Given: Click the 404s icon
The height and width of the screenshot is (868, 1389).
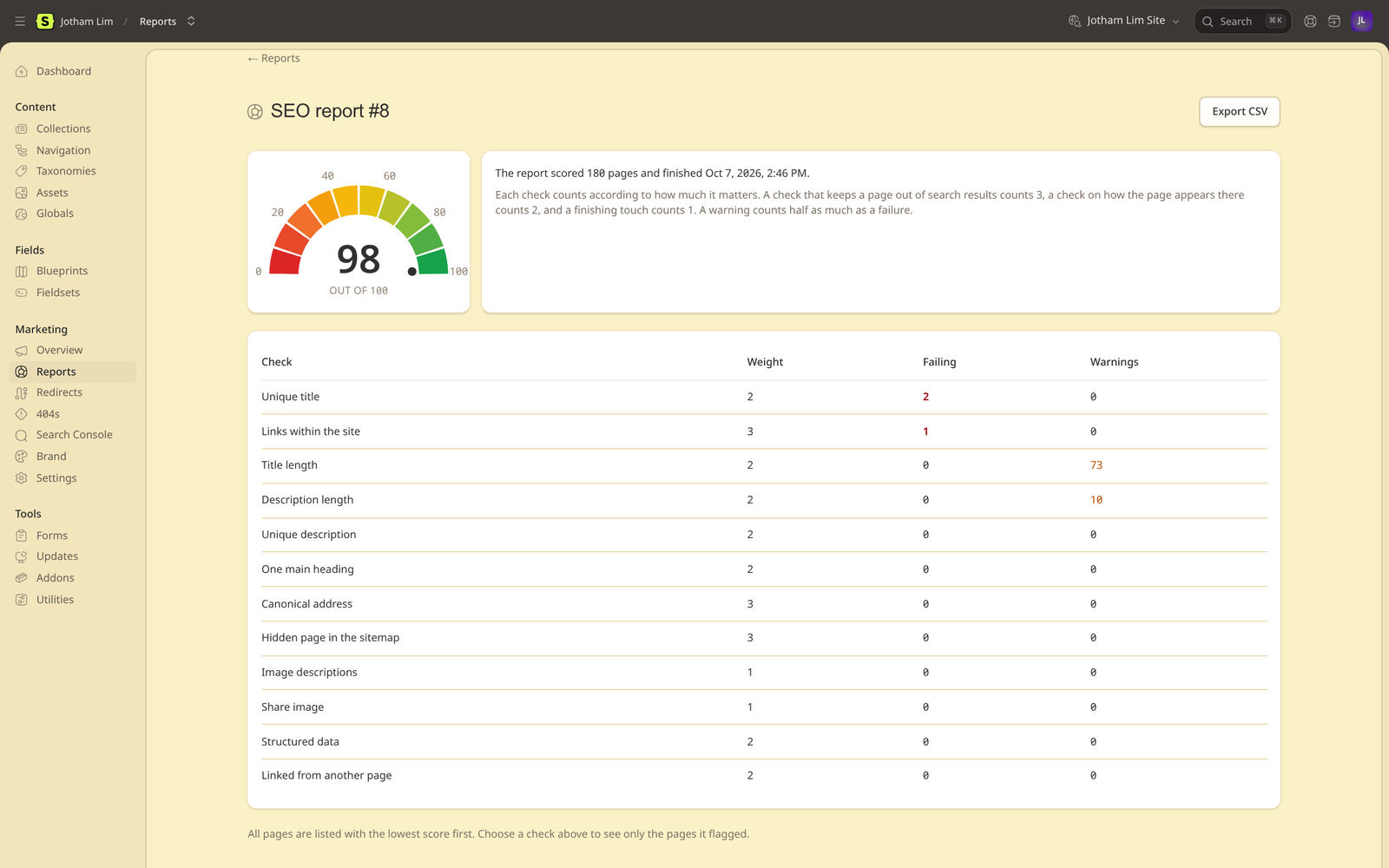Looking at the screenshot, I should [x=22, y=414].
